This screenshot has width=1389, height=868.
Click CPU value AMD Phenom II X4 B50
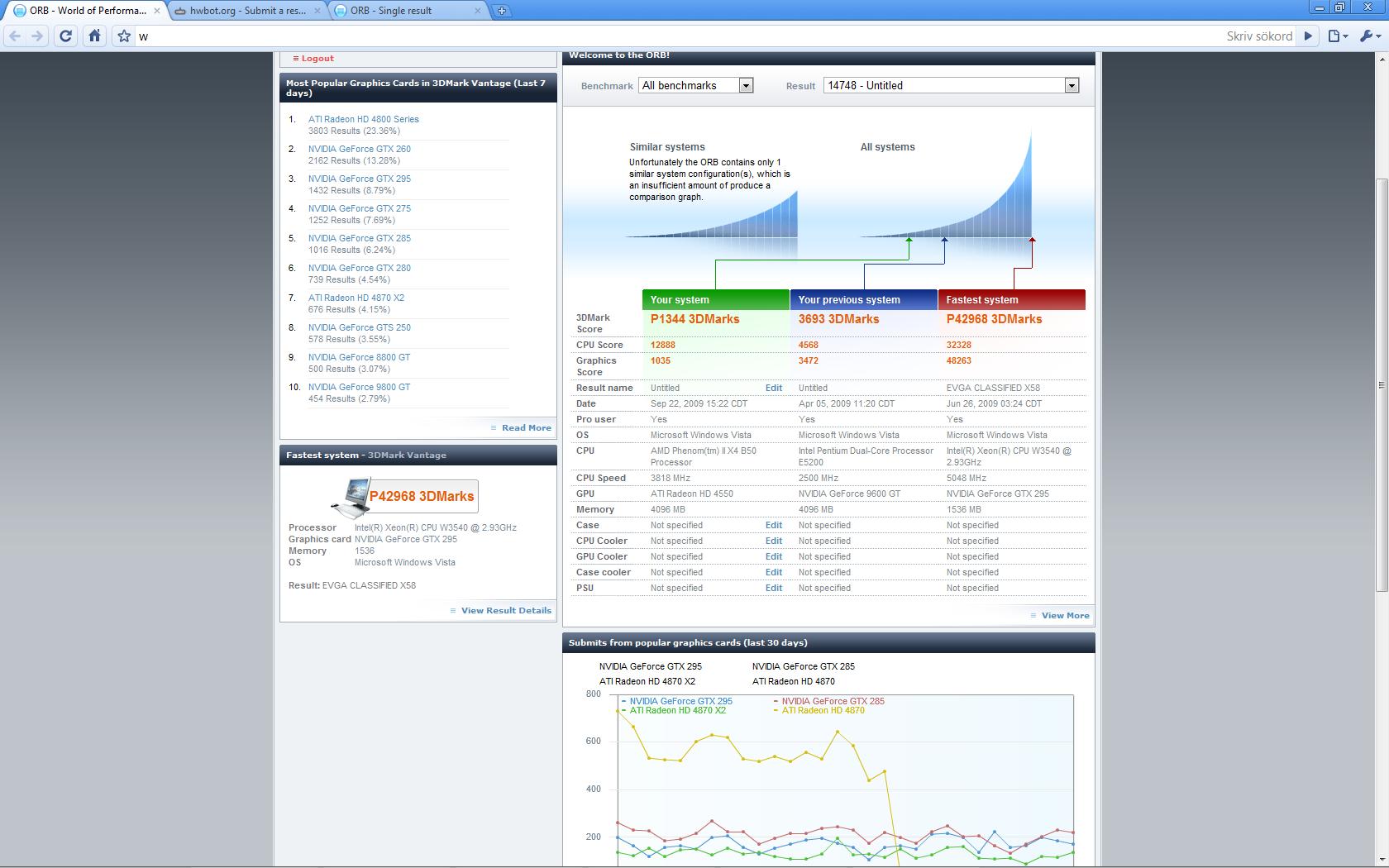click(x=703, y=456)
